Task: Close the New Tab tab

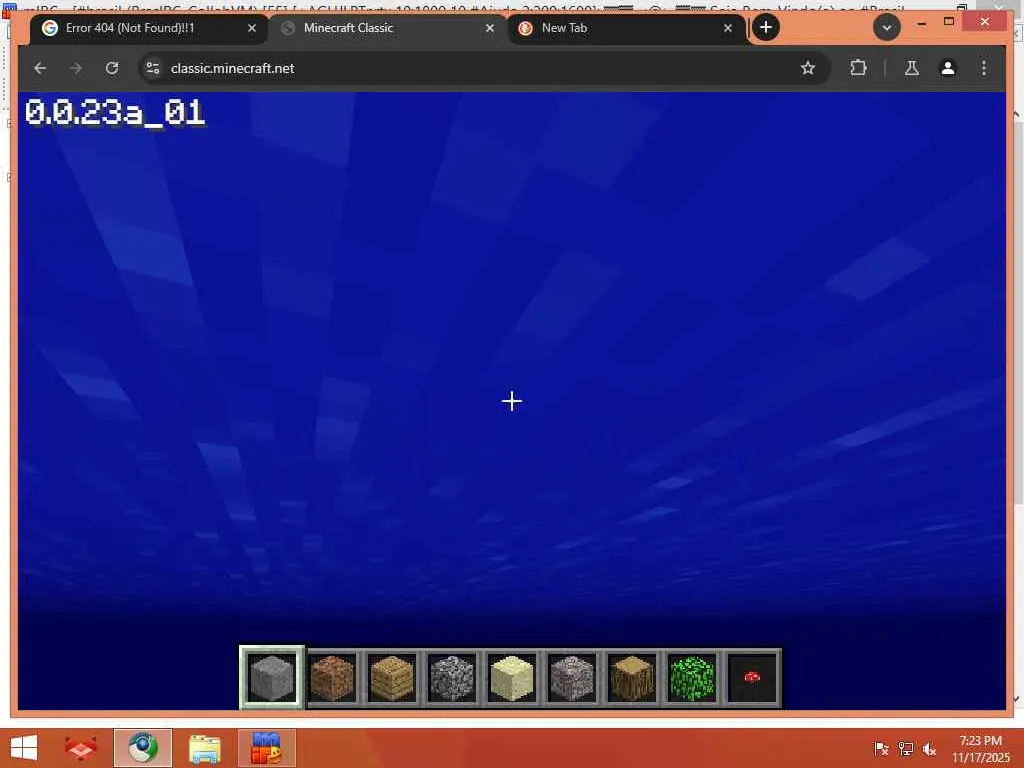Action: click(x=728, y=28)
